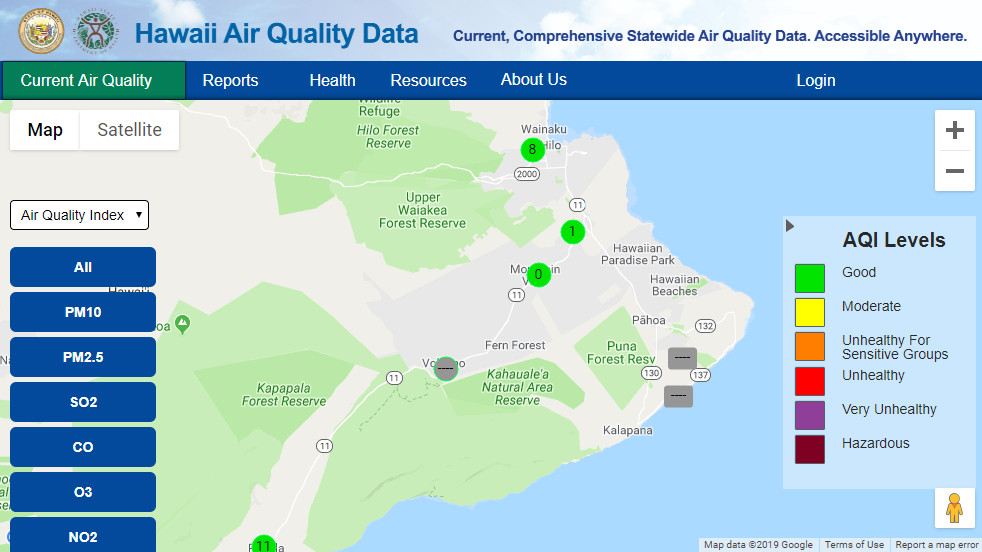Viewport: 982px width, 552px height.
Task: Select the Hilo station marker showing 8
Action: tap(532, 150)
